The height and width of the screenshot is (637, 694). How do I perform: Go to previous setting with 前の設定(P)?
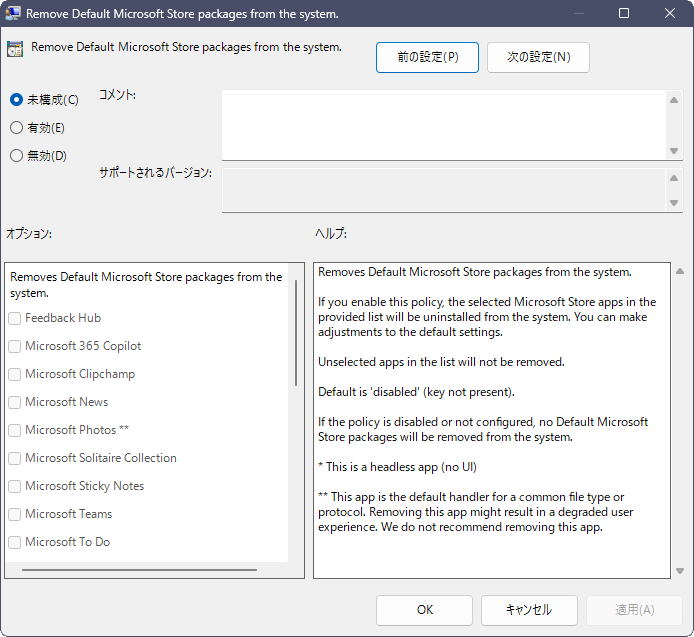(427, 57)
